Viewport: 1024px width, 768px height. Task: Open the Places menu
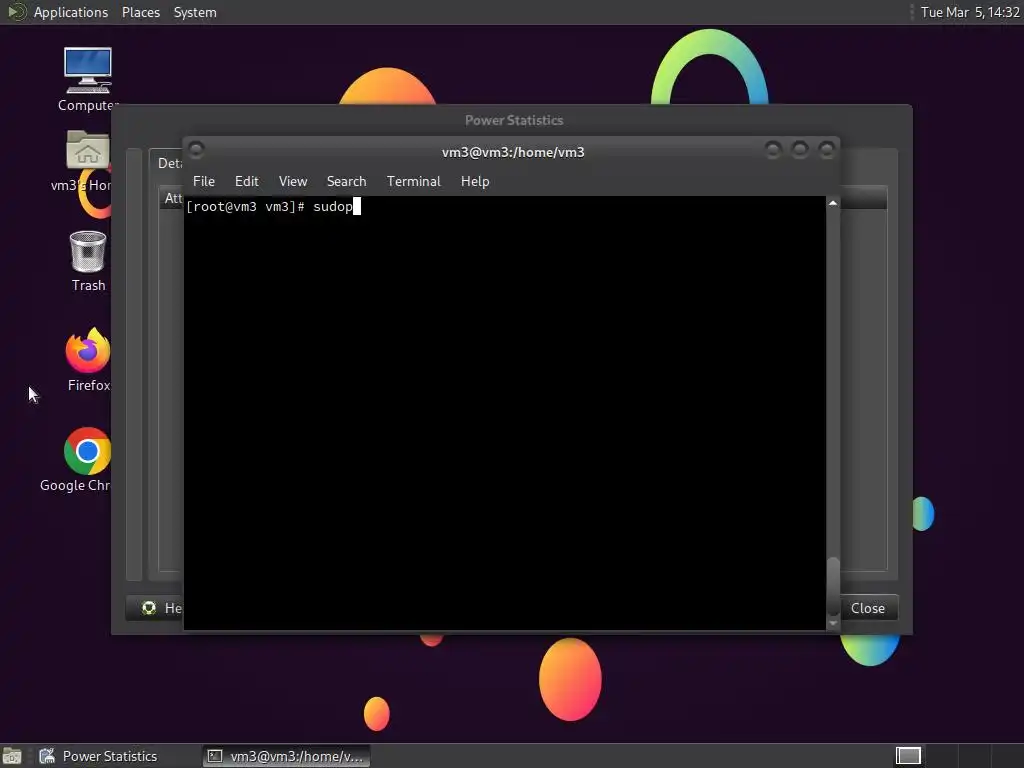pos(140,12)
